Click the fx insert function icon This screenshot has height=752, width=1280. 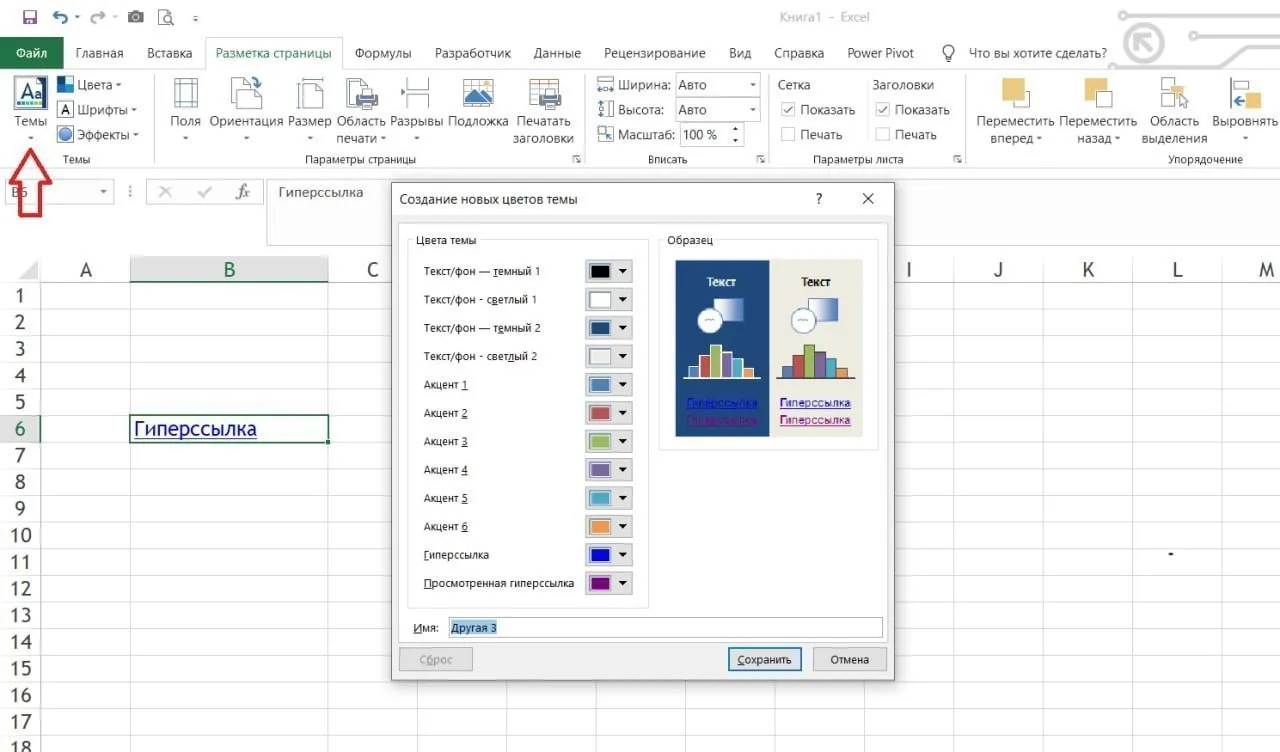point(242,191)
